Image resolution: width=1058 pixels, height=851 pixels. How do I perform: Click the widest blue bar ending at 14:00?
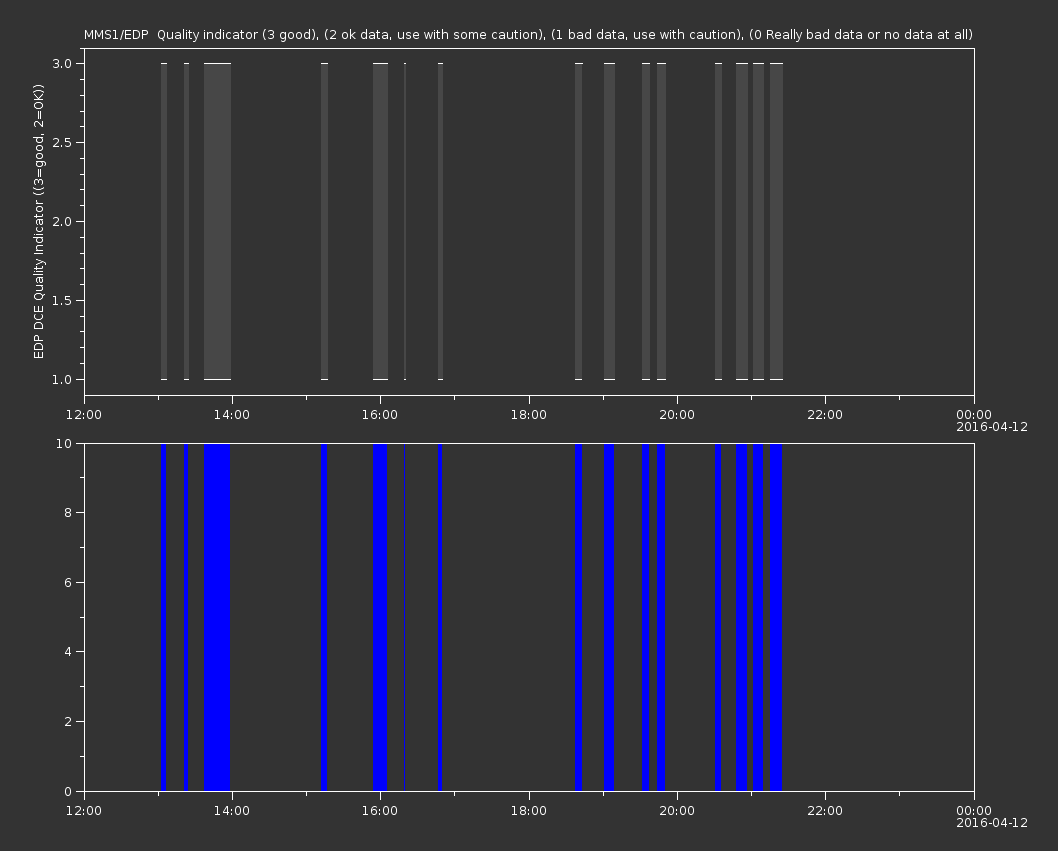pos(217,617)
